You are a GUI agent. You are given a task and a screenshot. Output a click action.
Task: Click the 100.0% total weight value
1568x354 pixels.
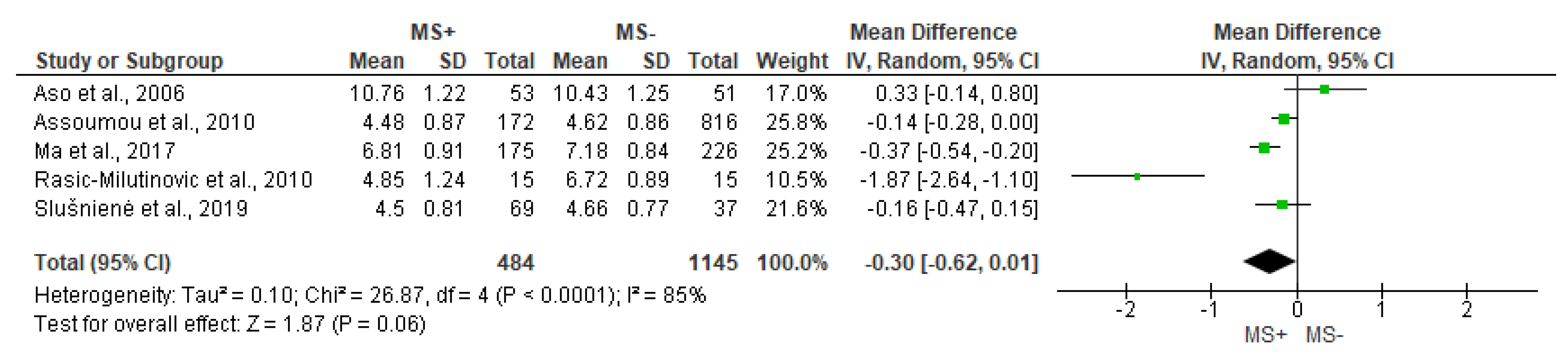791,262
